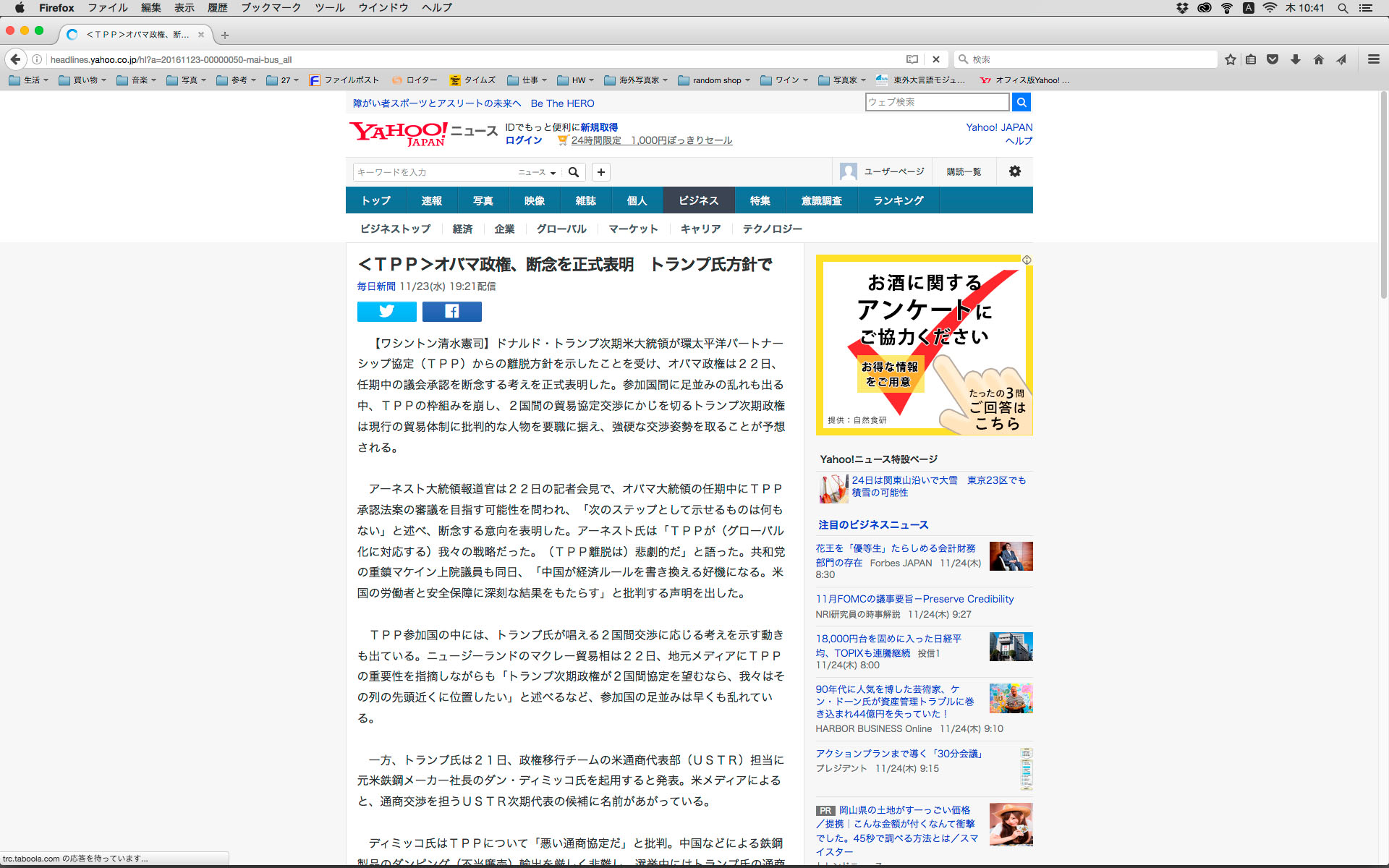This screenshot has width=1389, height=868.
Task: Open Firefox hamburger menu
Action: [x=1373, y=59]
